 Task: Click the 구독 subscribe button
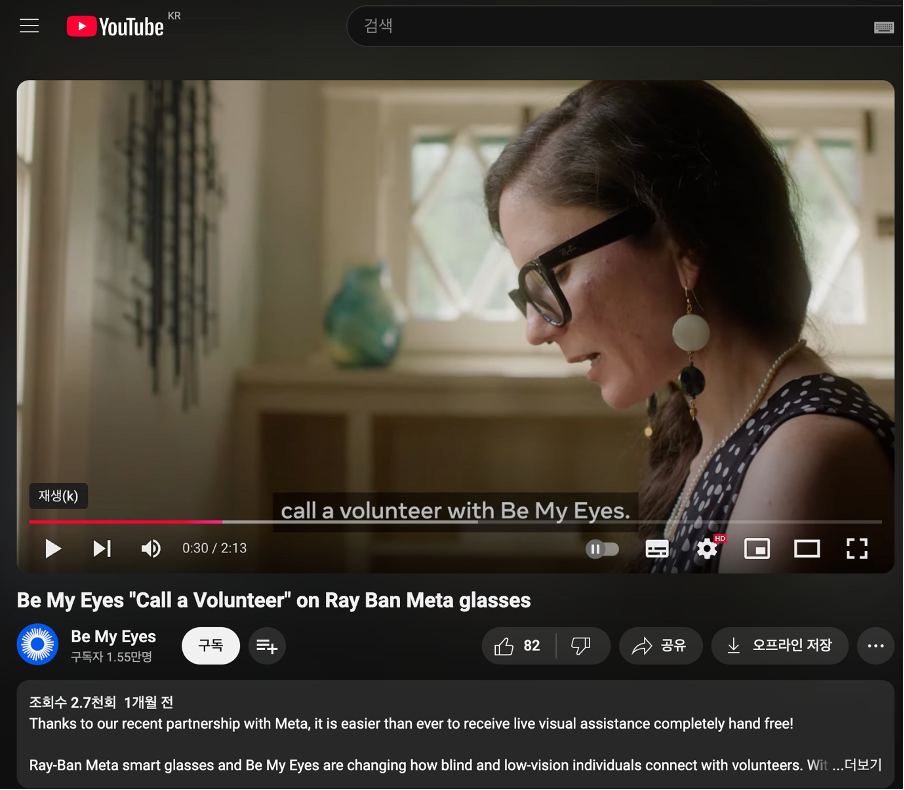pos(210,645)
